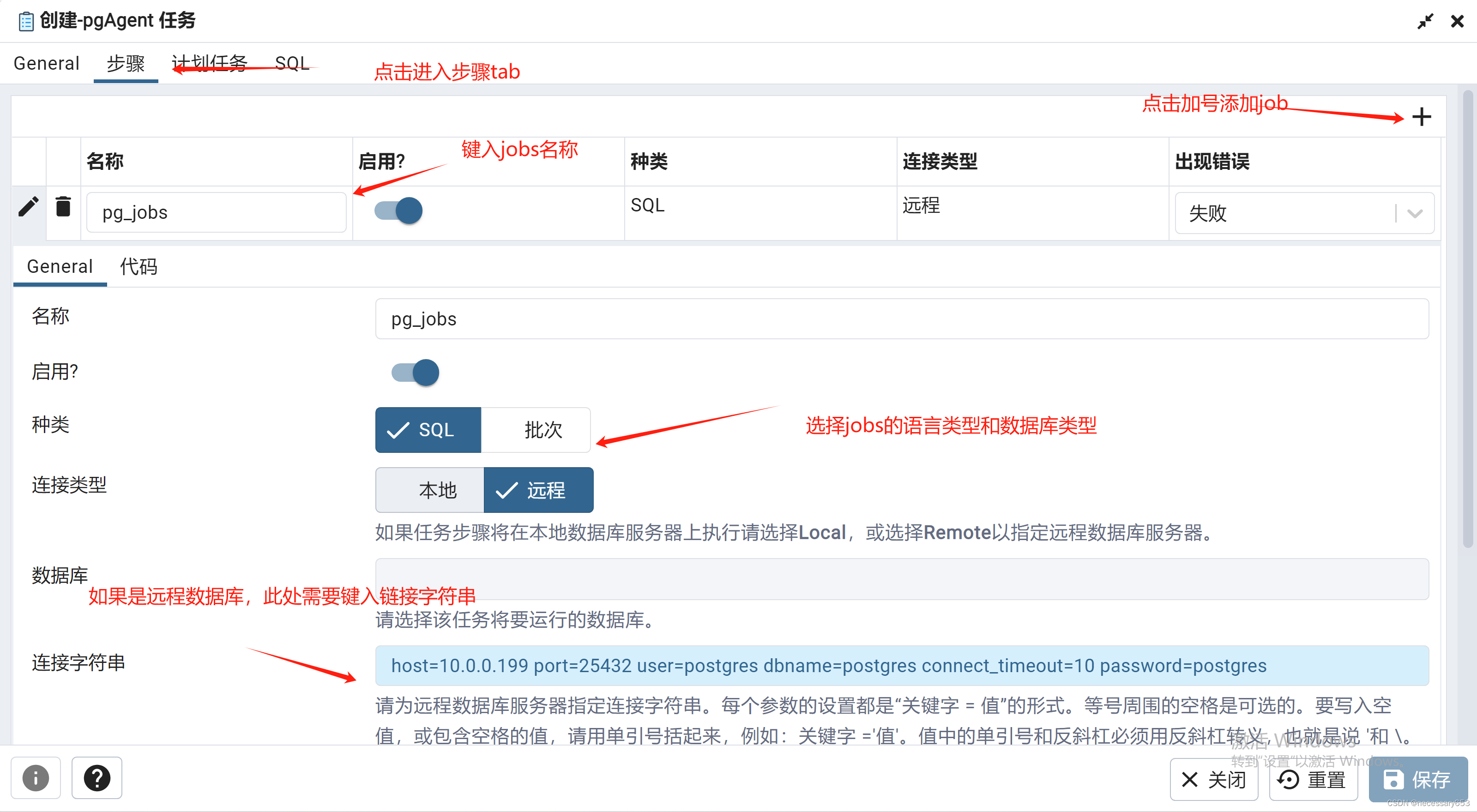Toggle the 启用 switch in the job row
Viewport: 1477px width, 812px height.
click(398, 211)
